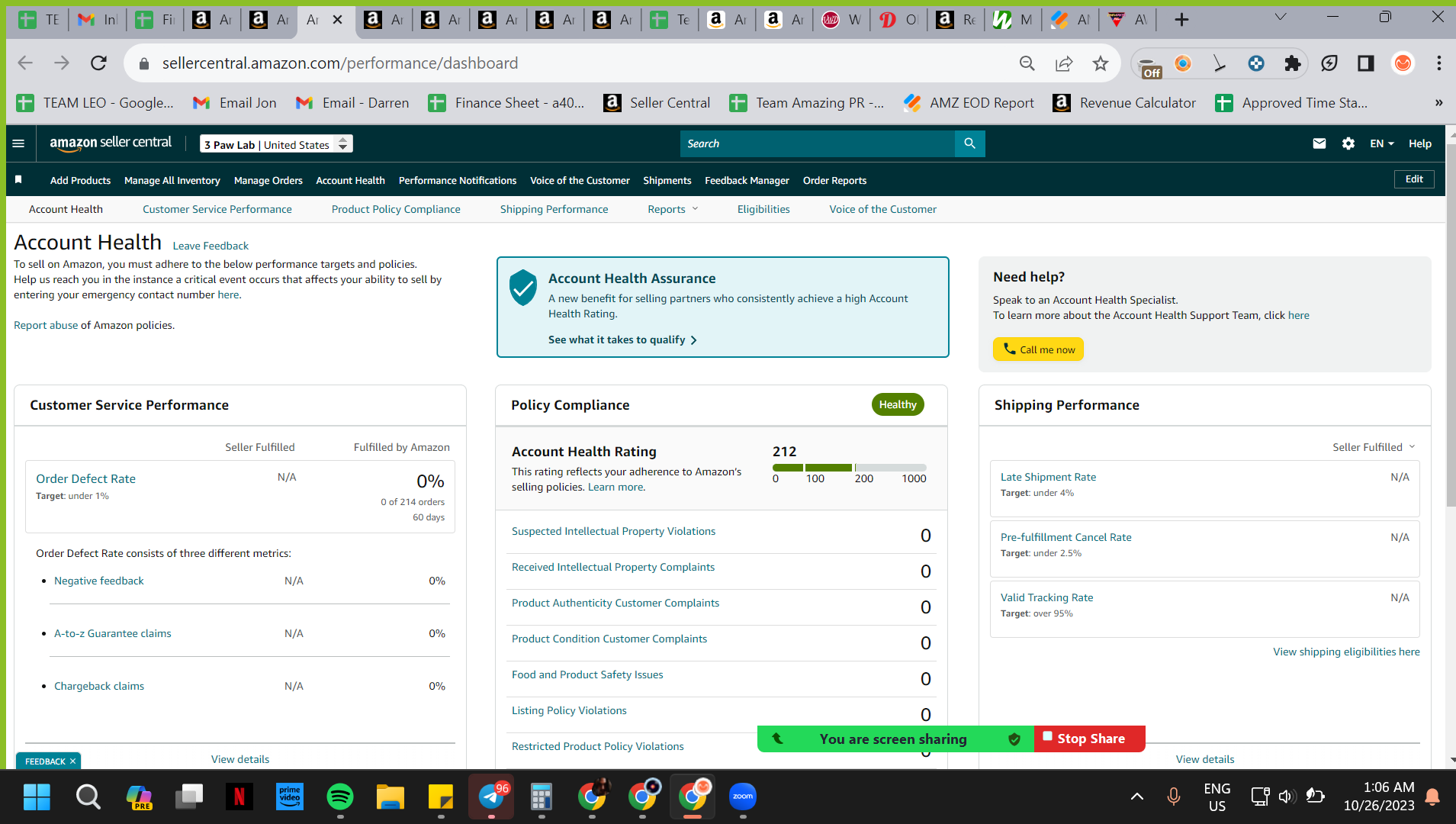
Task: Click the Stop Share button
Action: [1090, 739]
